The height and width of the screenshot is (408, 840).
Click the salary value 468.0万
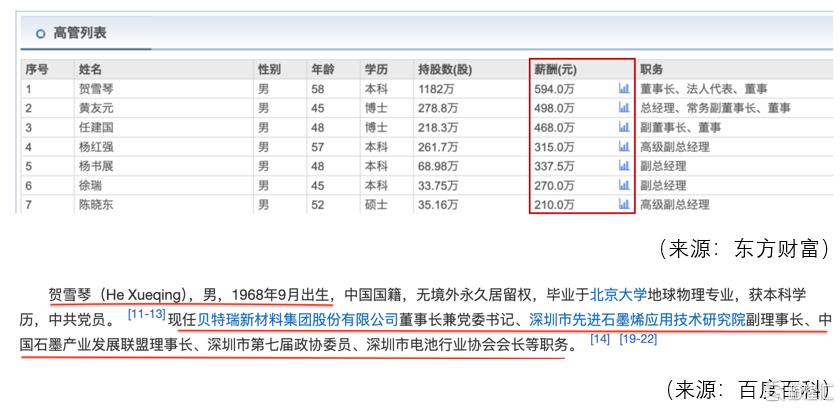pos(554,127)
